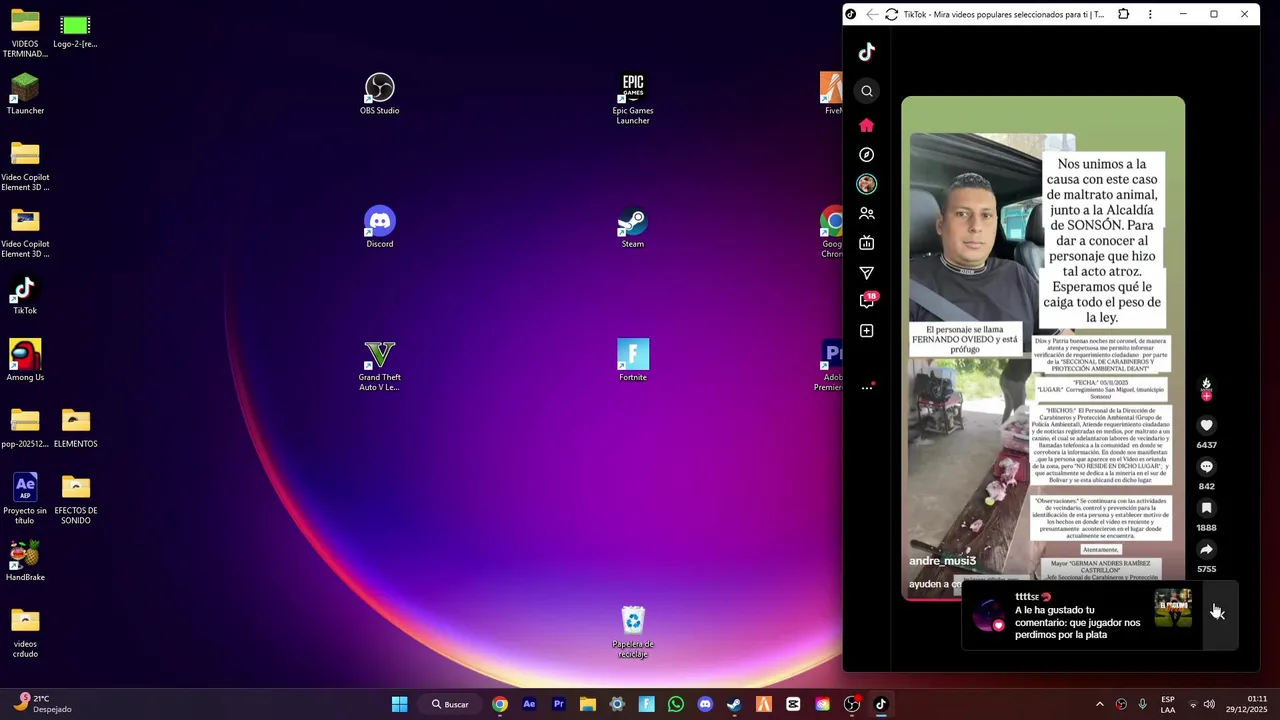Like the video with the heart icon
This screenshot has height=720, width=1280.
point(1206,425)
